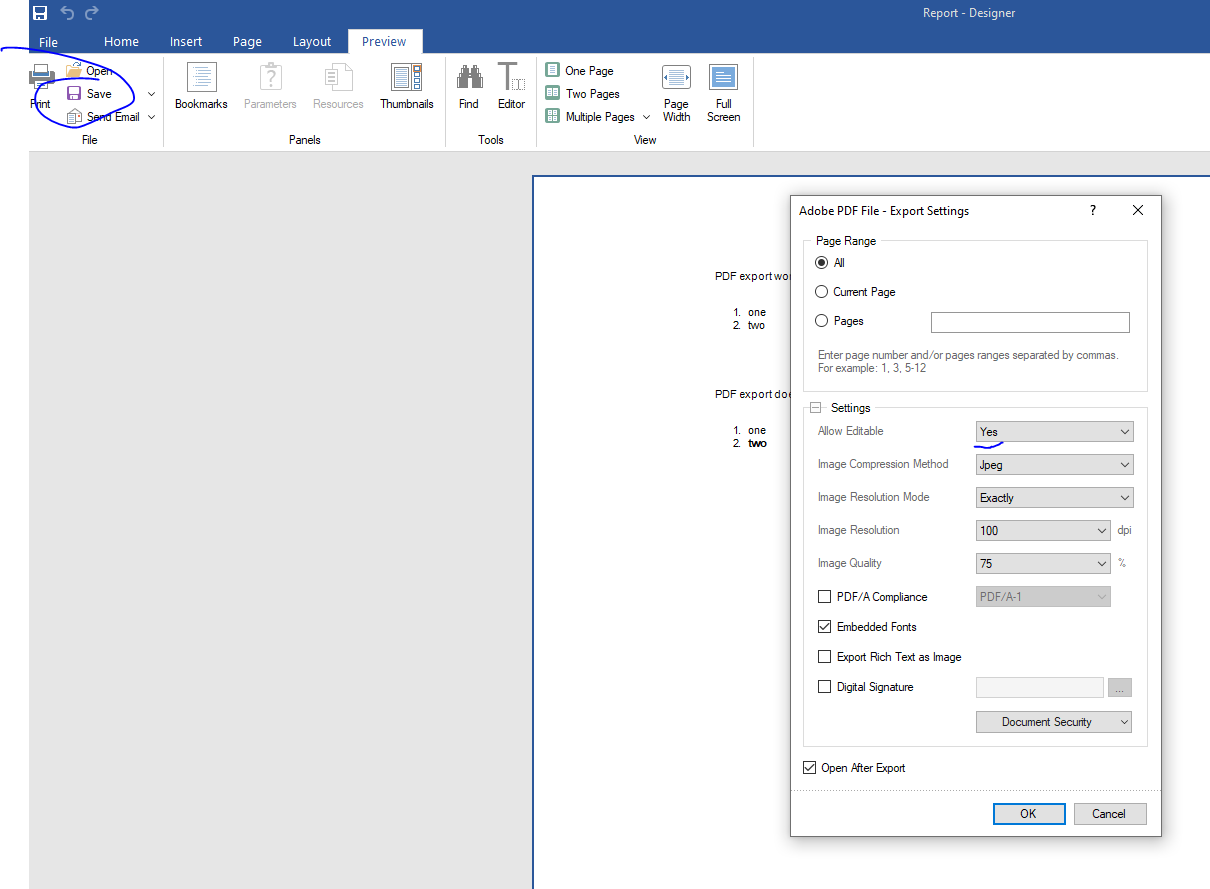This screenshot has height=889, width=1210.
Task: Click the digital signature browse button
Action: (1120, 688)
